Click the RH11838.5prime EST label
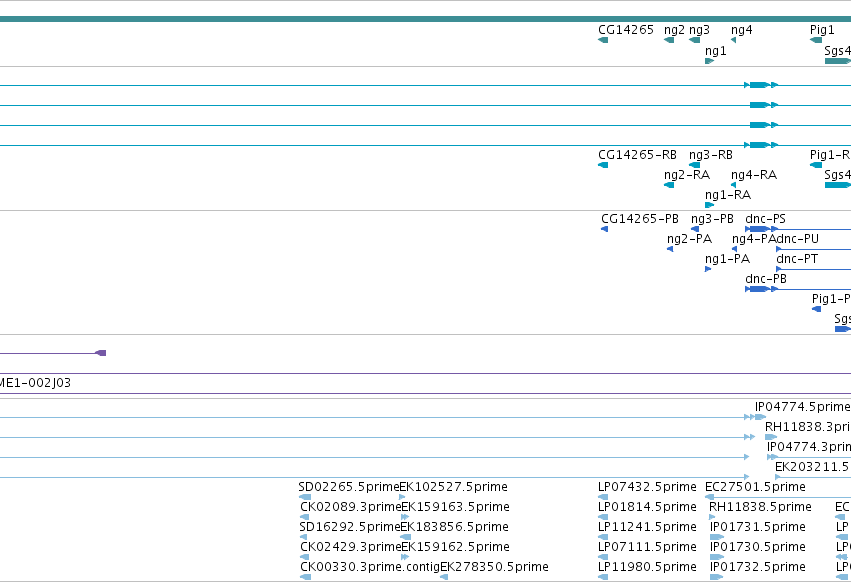851x582 pixels. click(760, 507)
